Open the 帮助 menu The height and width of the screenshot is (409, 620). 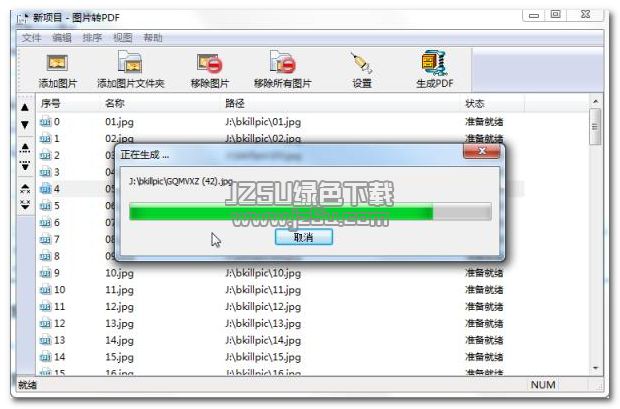coord(153,38)
